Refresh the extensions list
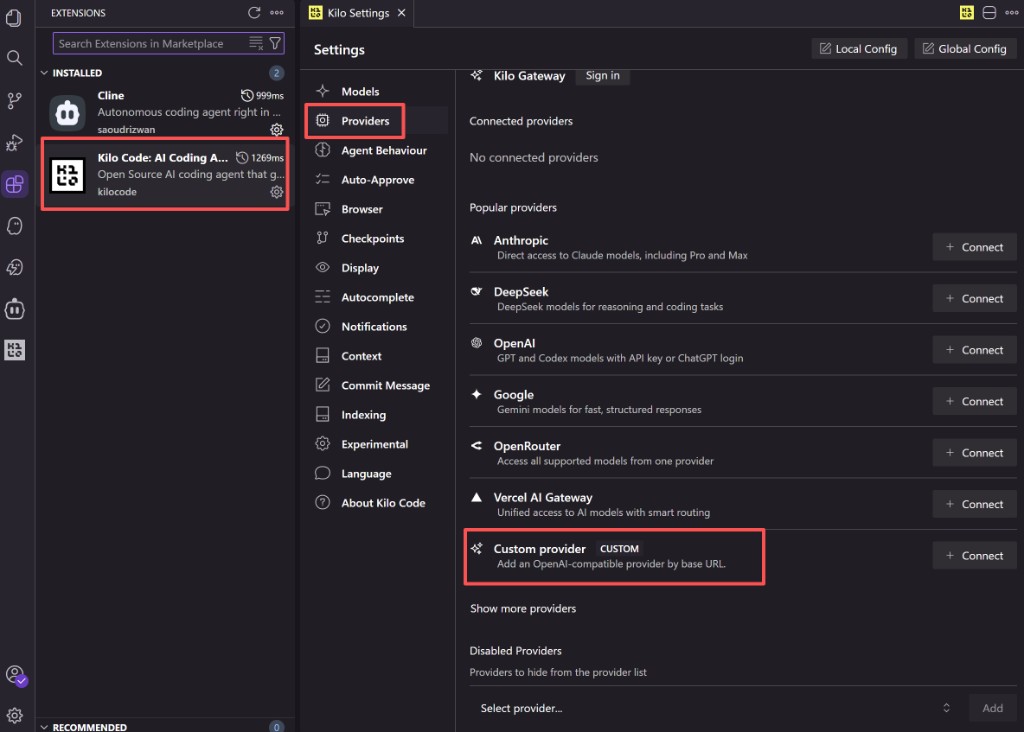 254,12
